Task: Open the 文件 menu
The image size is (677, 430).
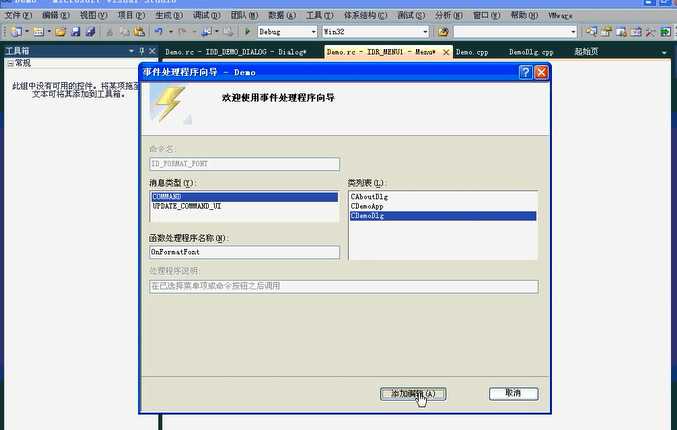Action: 18,15
